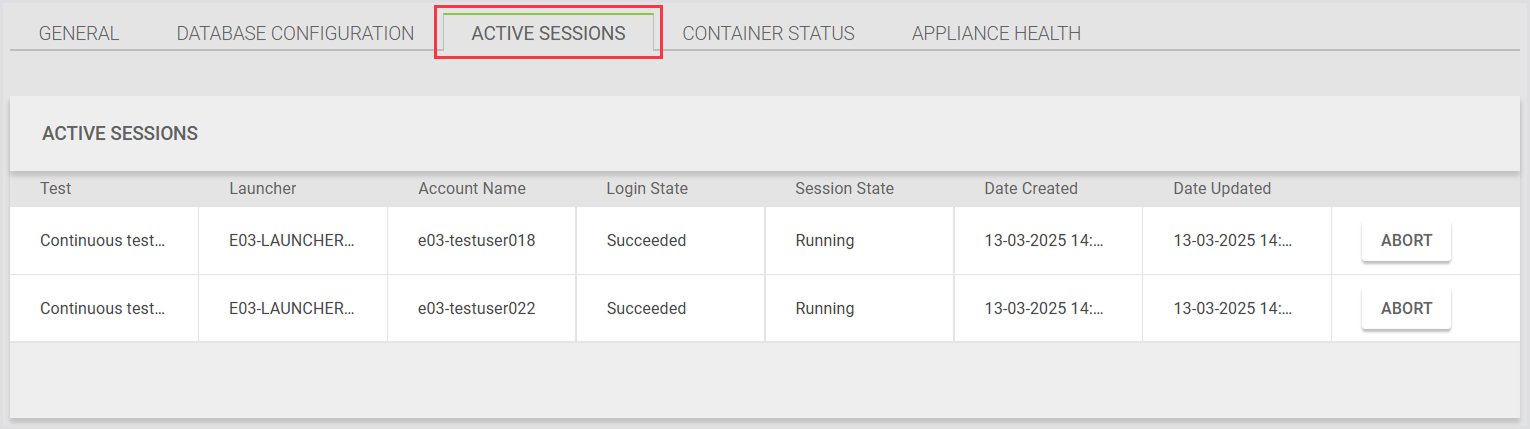Screen dimensions: 1530x429
Task: Click the Session State column header
Action: (844, 188)
